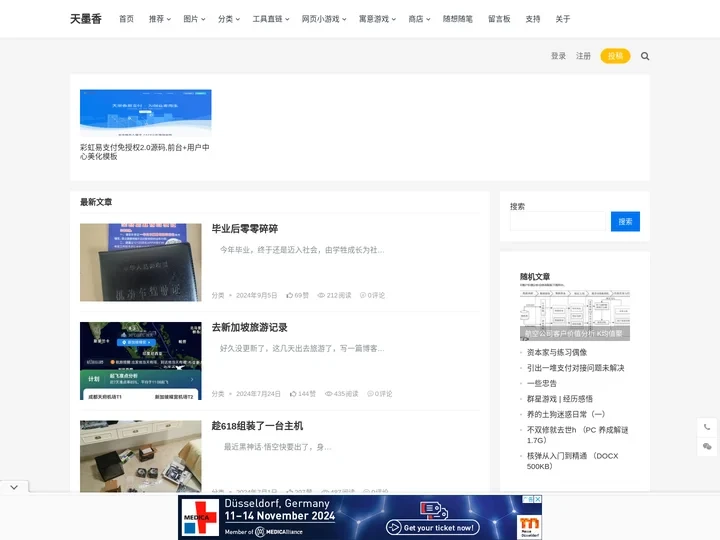Open thumbnail of 毕业后零零碎碎 post
Image resolution: width=720 pixels, height=540 pixels.
point(141,262)
